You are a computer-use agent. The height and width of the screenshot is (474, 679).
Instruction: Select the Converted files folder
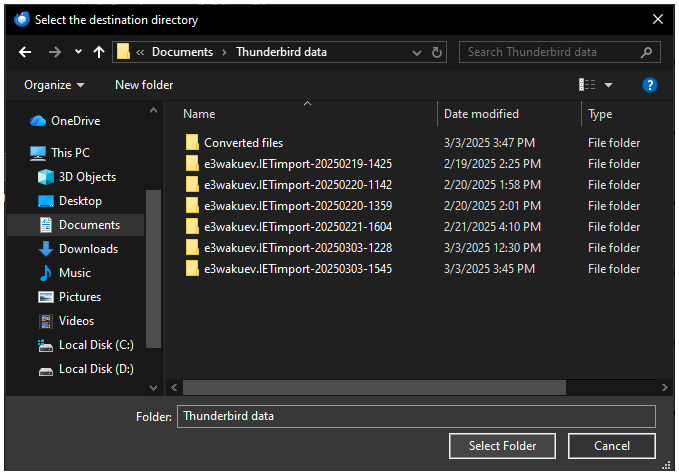(234, 143)
